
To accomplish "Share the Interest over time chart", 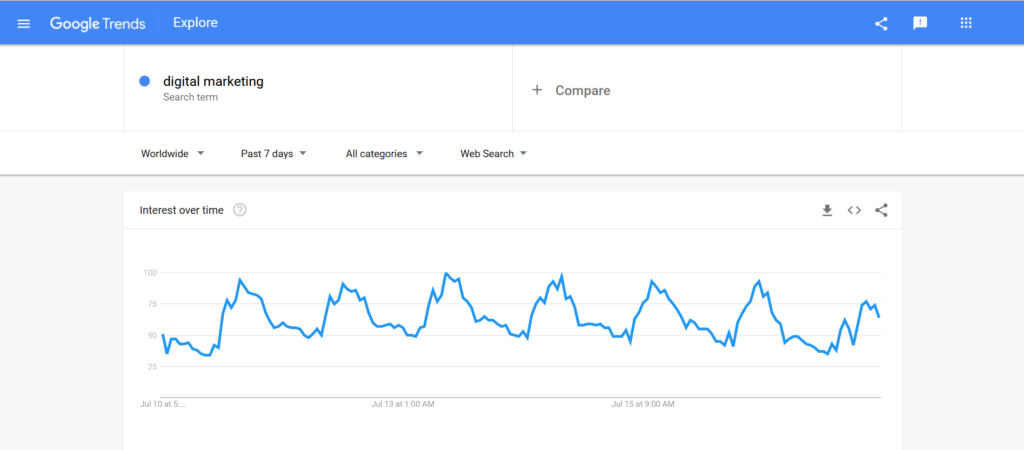I will pos(881,210).
